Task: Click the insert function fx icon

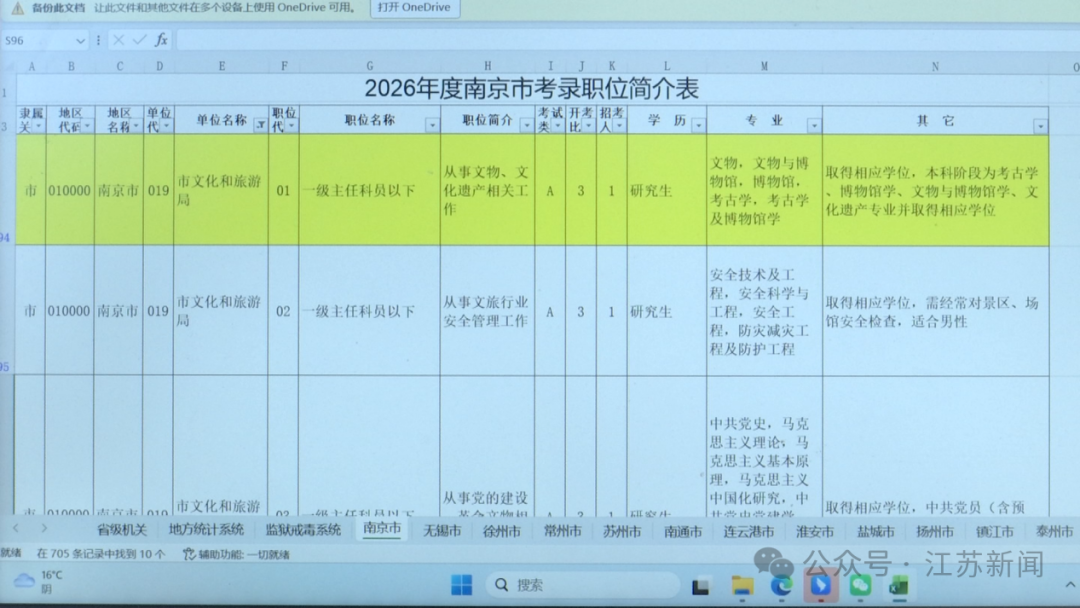Action: pos(161,40)
